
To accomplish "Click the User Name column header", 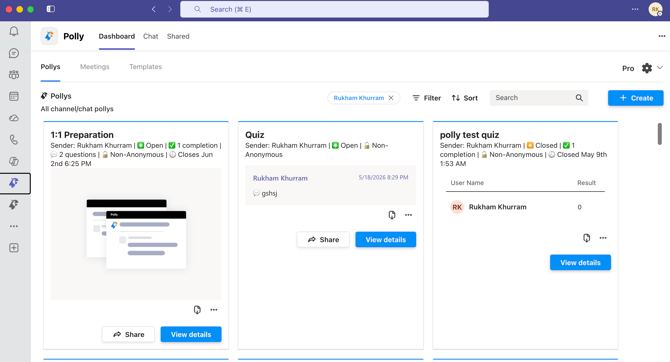I will 467,182.
